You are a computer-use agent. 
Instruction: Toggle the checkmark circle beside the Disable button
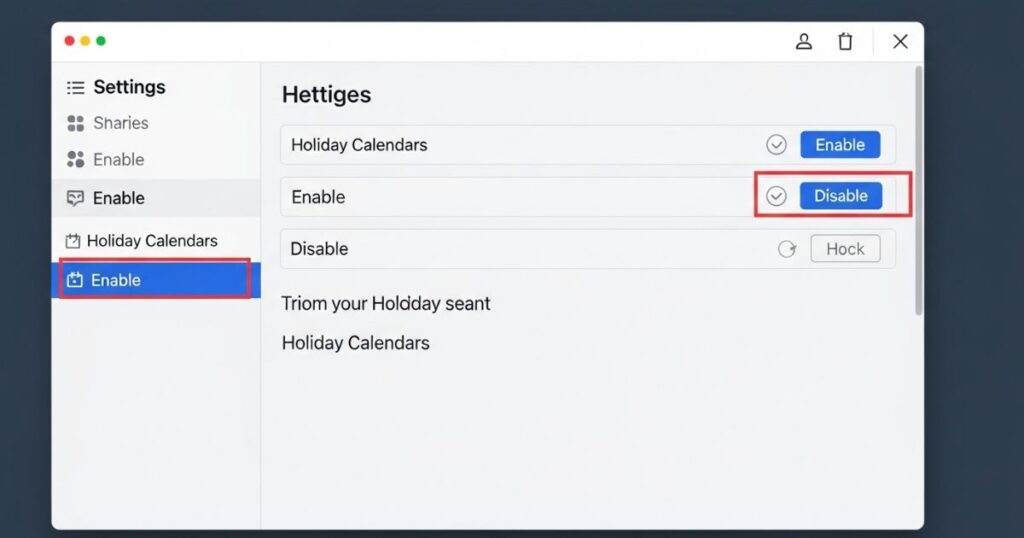pyautogui.click(x=776, y=196)
